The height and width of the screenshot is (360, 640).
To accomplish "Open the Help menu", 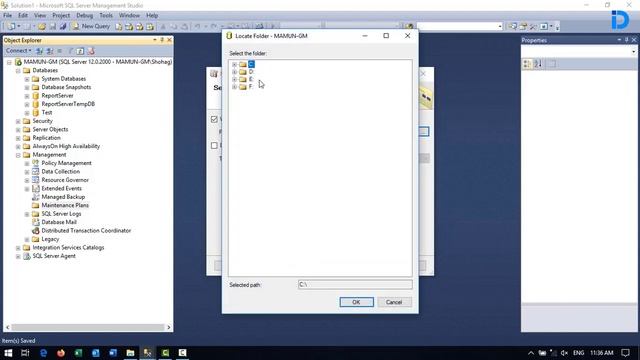I will click(152, 16).
